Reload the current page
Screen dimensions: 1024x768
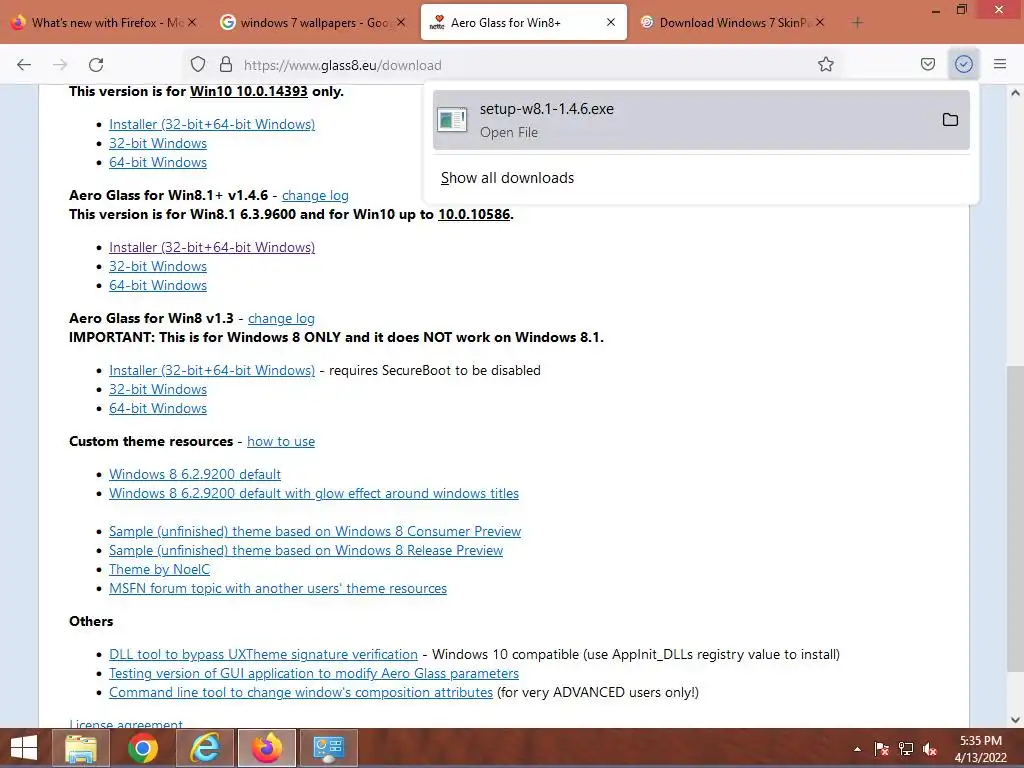tap(96, 65)
